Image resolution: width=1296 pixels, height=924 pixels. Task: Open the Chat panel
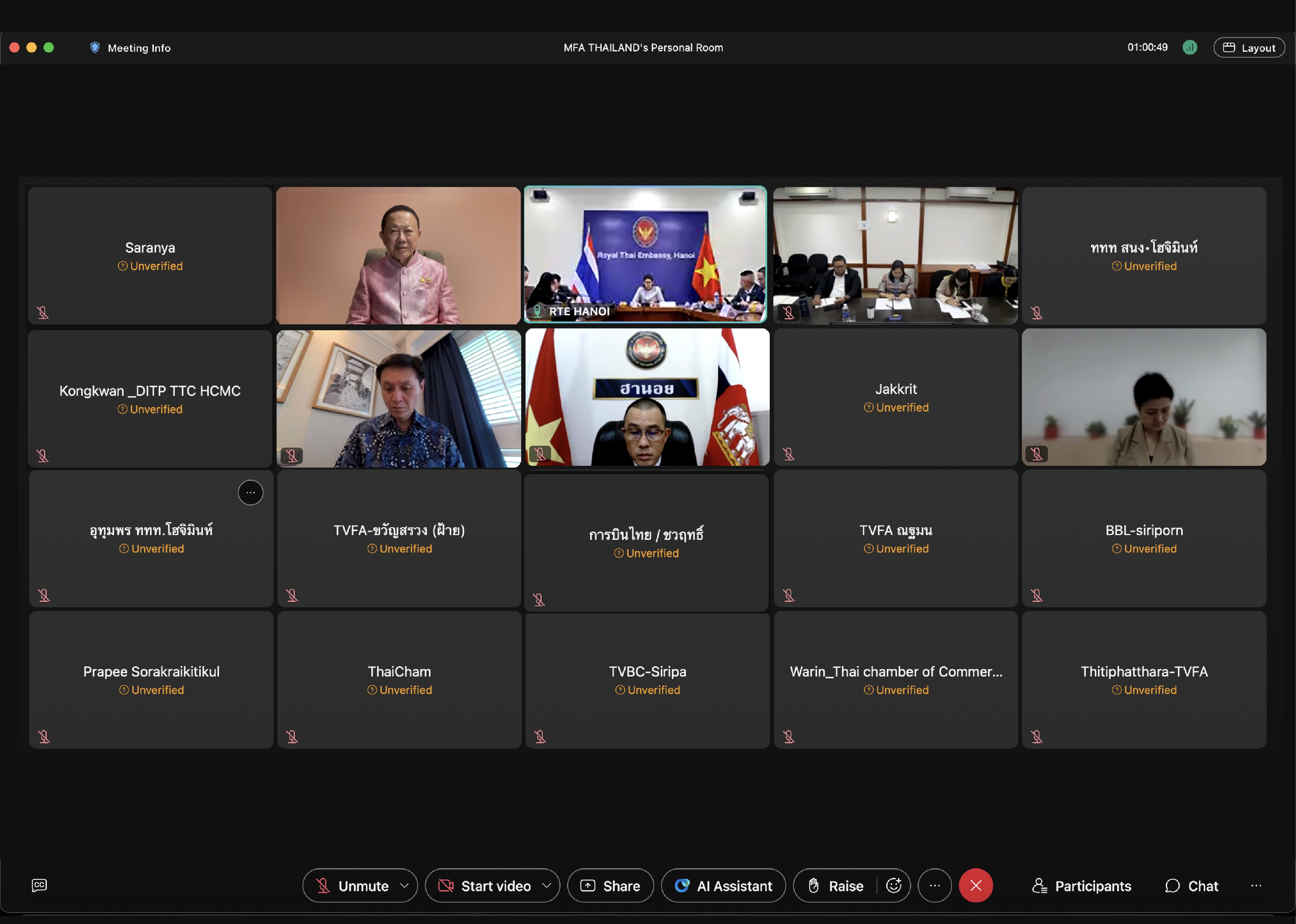(x=1191, y=886)
